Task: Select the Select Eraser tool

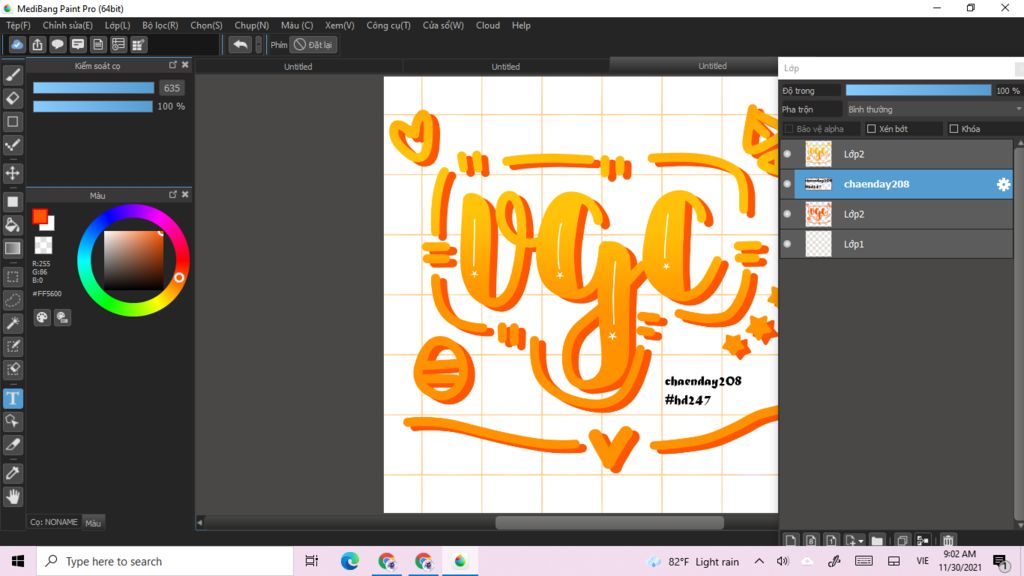Action: [x=13, y=370]
